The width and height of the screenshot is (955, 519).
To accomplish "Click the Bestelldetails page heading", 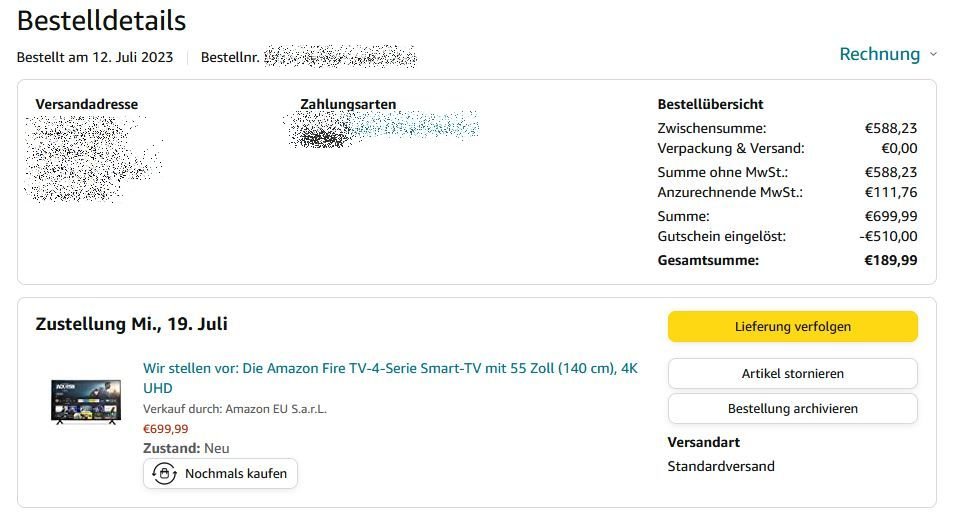I will pos(102,20).
